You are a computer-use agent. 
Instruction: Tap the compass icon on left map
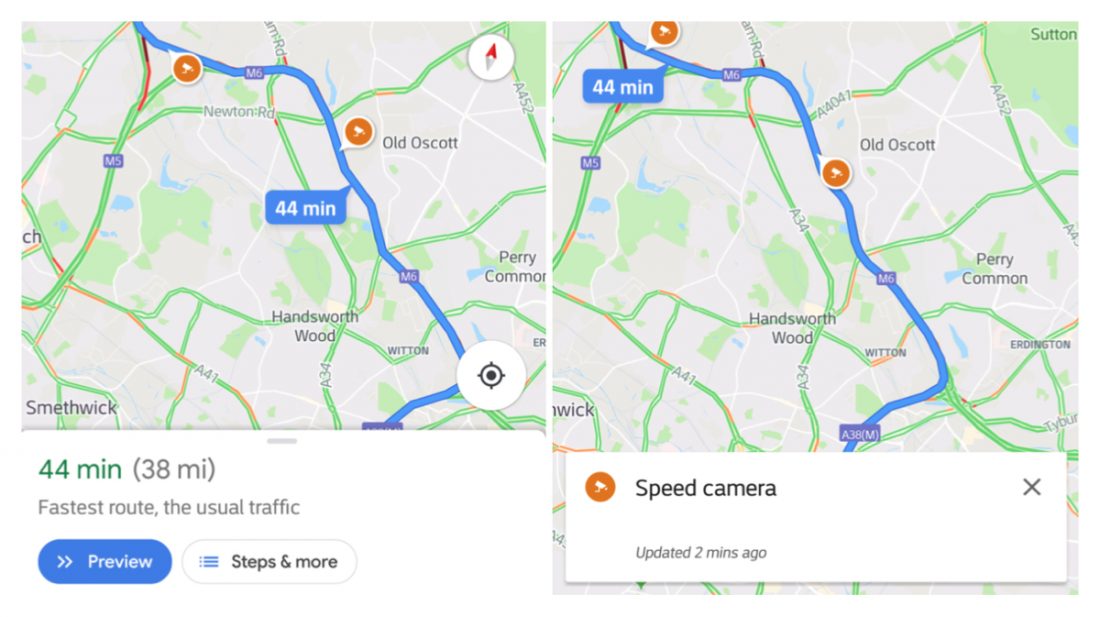(x=491, y=57)
